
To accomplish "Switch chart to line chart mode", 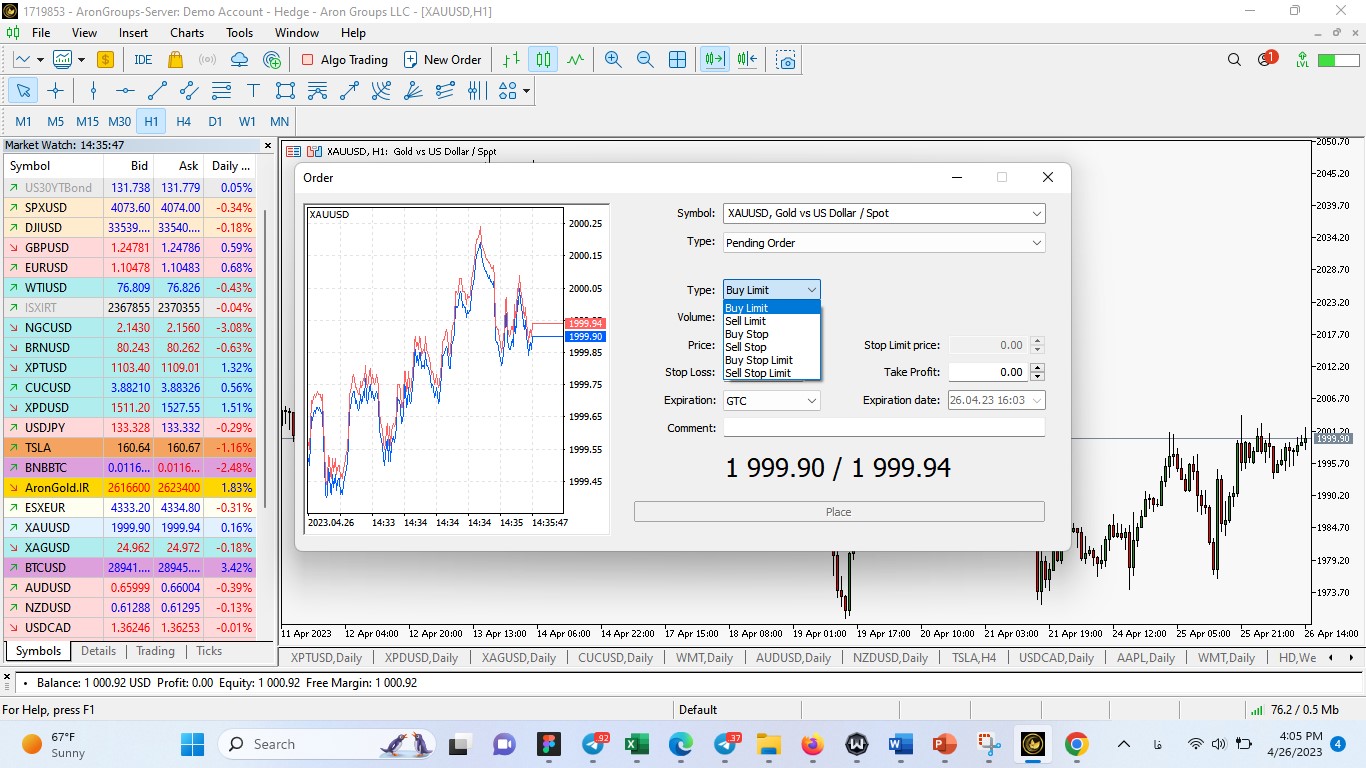I will [575, 60].
